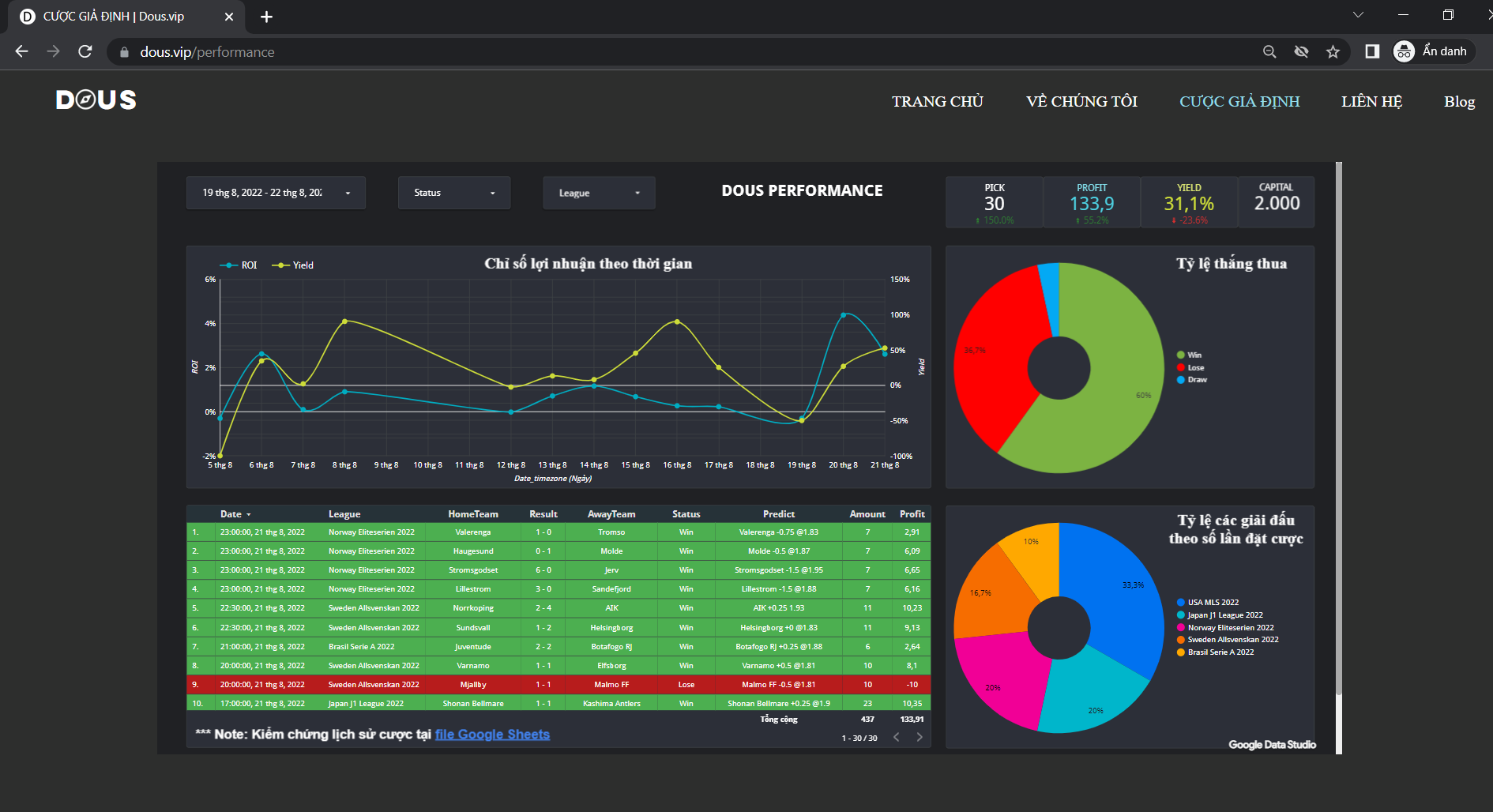The height and width of the screenshot is (812, 1493).
Task: Click the side panel icon in toolbar
Action: click(1372, 51)
